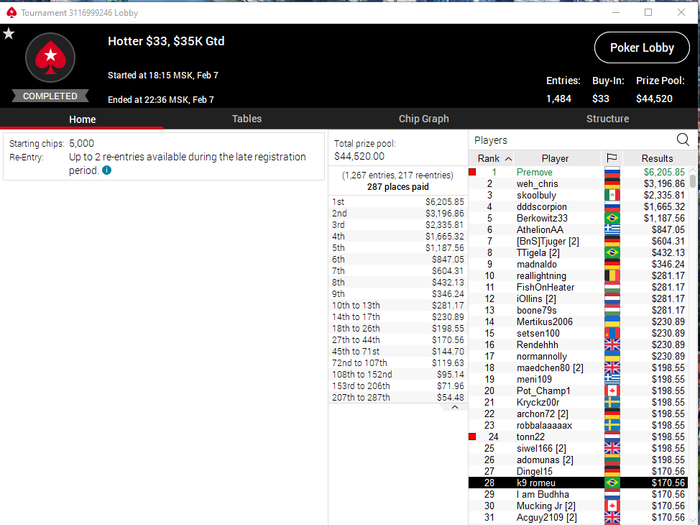Image resolution: width=700 pixels, height=525 pixels.
Task: Switch to the Tables tab
Action: tap(246, 119)
